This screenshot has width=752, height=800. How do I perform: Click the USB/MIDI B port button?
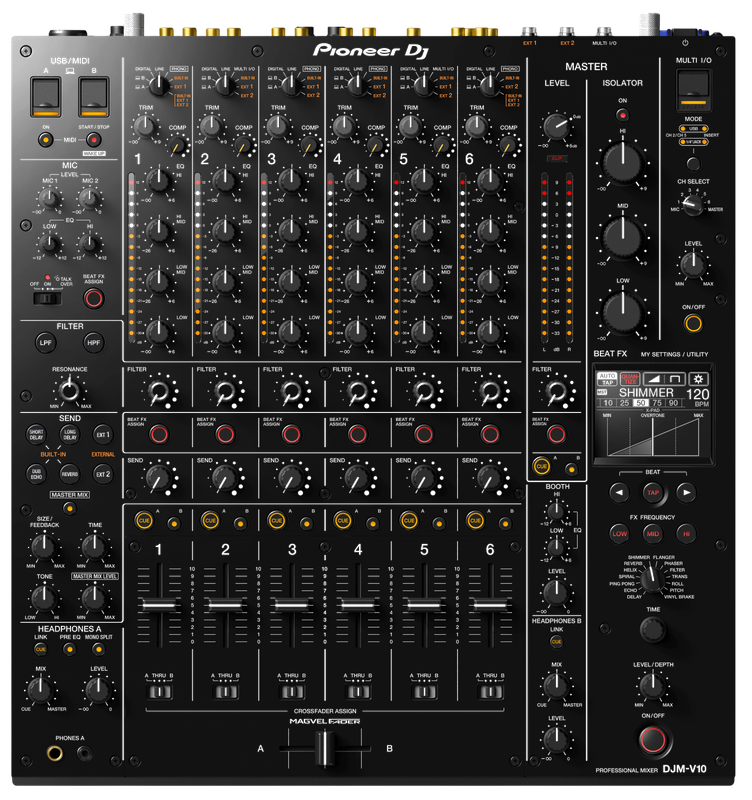coord(93,97)
